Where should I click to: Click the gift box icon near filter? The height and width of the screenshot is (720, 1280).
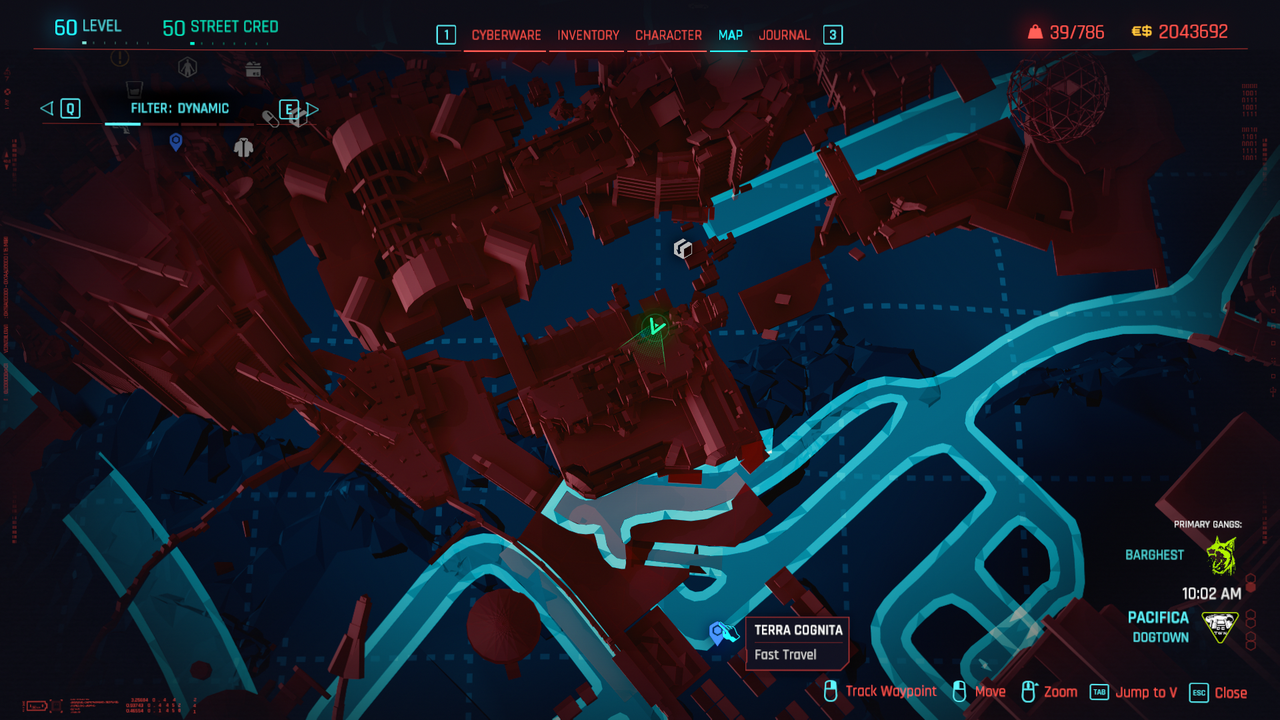click(x=253, y=69)
